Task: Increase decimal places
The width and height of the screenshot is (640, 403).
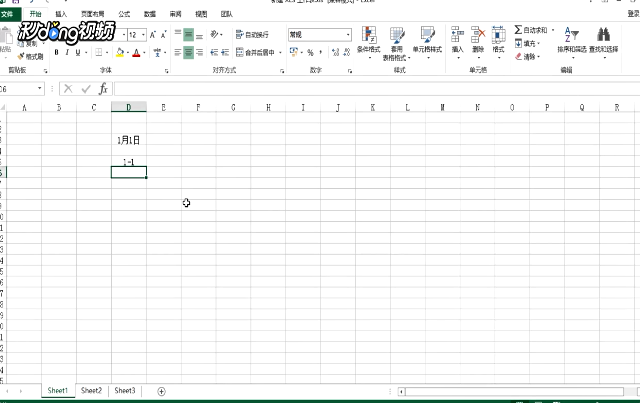Action: click(x=336, y=52)
